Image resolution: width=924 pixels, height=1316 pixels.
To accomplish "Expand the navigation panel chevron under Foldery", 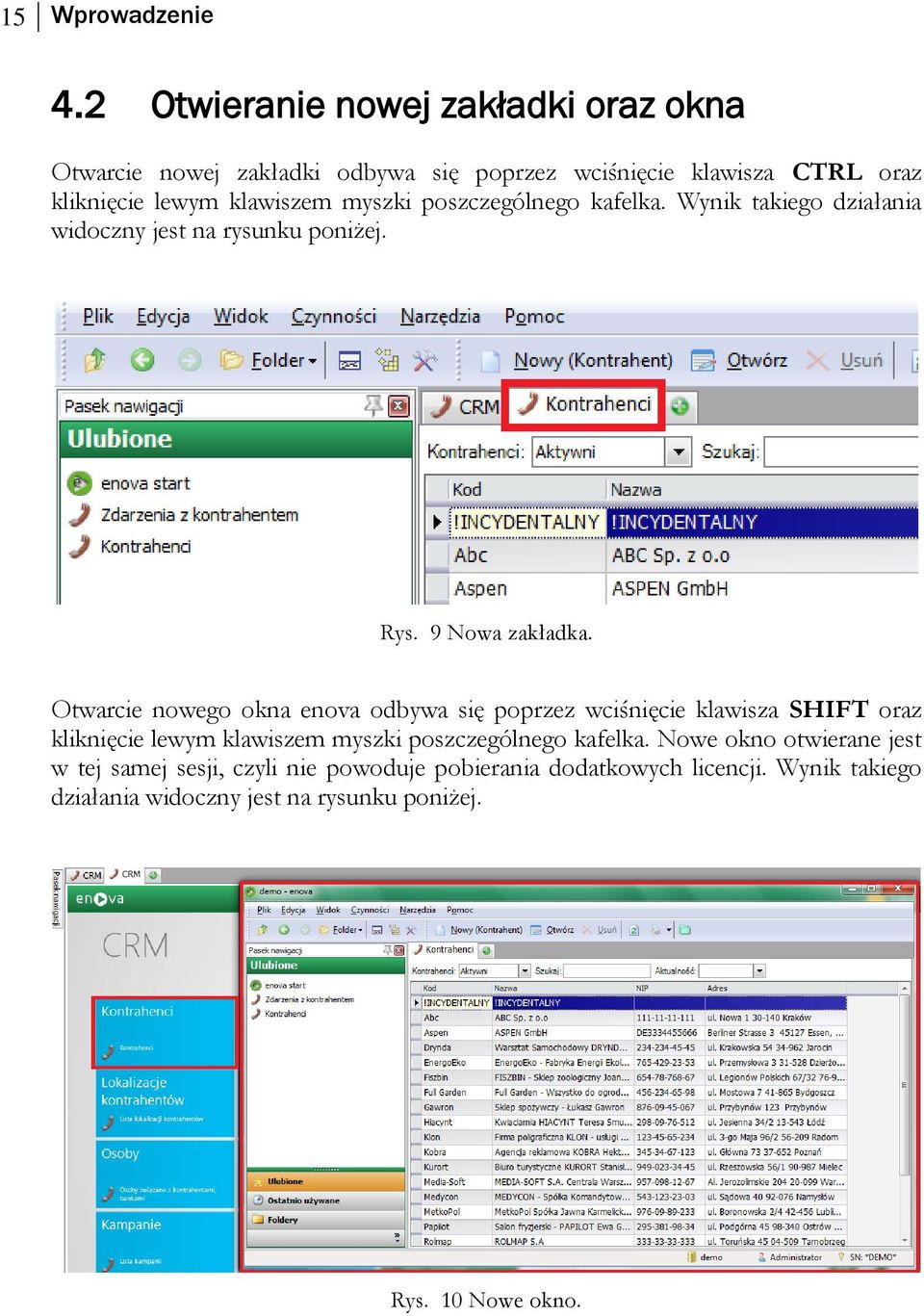I will point(397,1237).
